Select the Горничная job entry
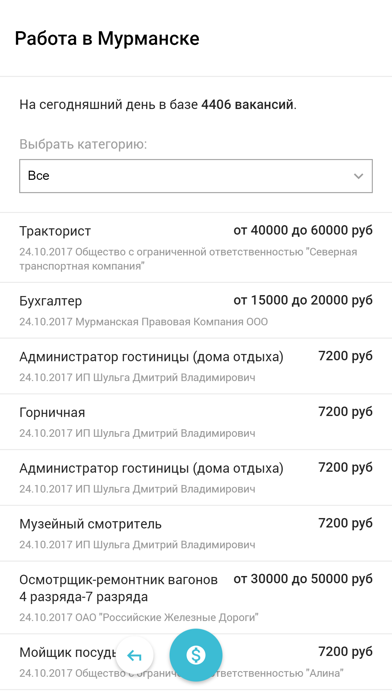Viewport: 392px width, 696px height. tap(196, 422)
